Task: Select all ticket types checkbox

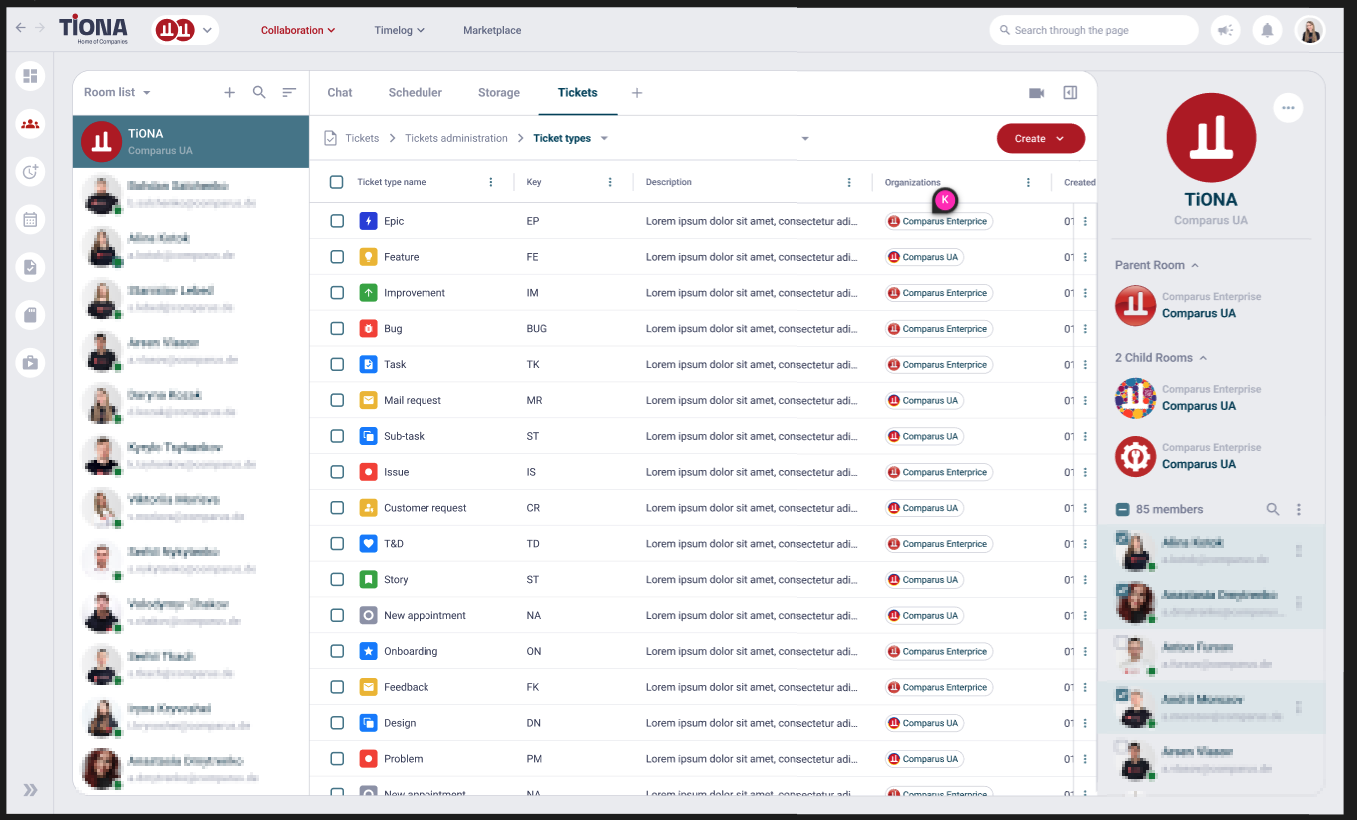Action: click(x=336, y=182)
